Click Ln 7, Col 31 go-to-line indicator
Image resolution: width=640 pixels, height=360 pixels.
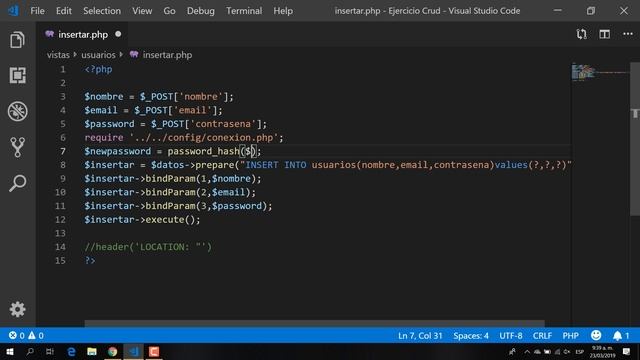point(420,336)
